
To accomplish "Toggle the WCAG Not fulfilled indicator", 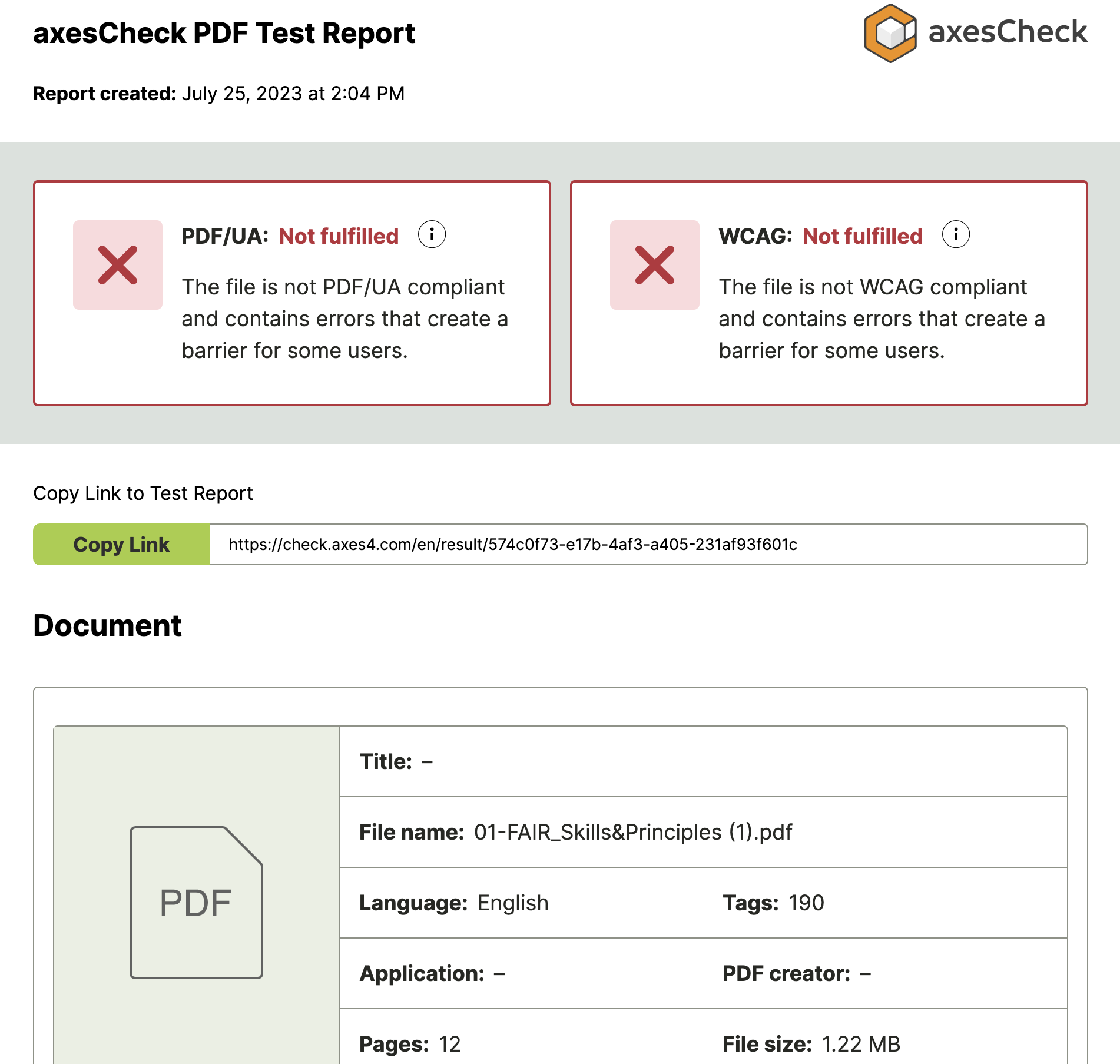I will click(861, 235).
